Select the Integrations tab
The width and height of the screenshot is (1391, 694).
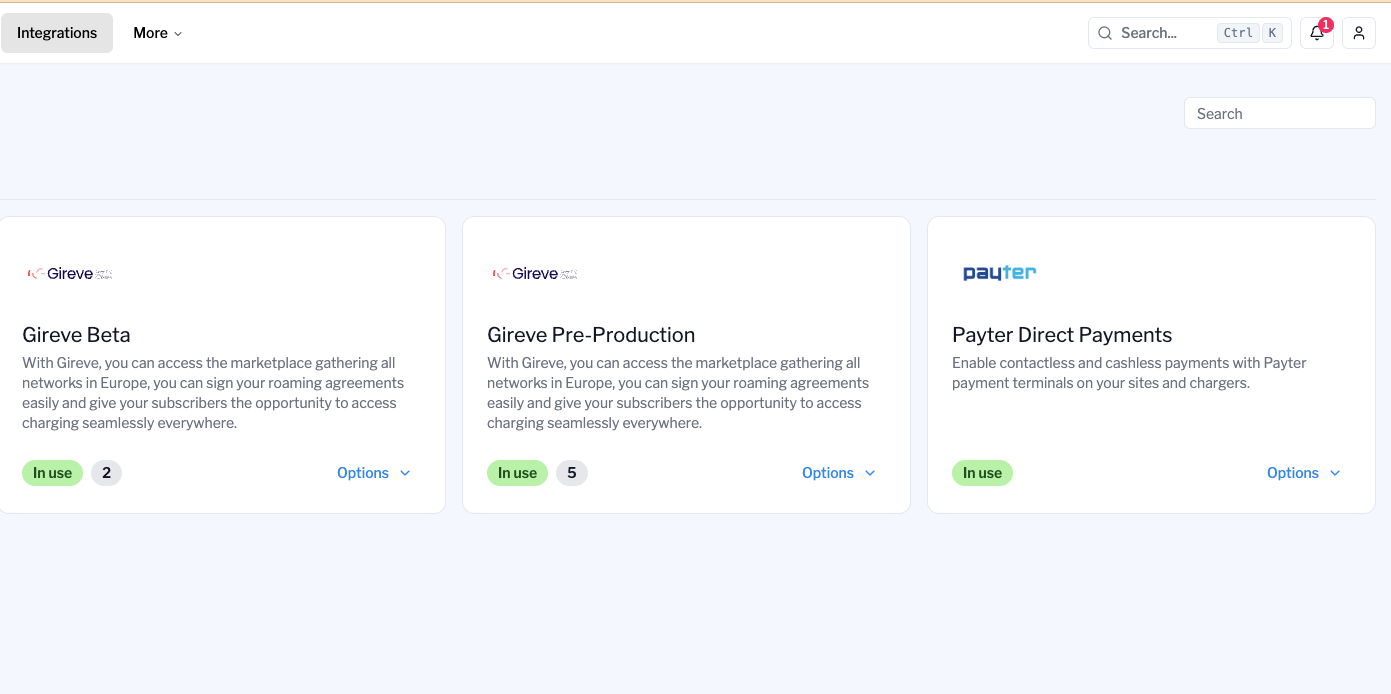point(57,33)
